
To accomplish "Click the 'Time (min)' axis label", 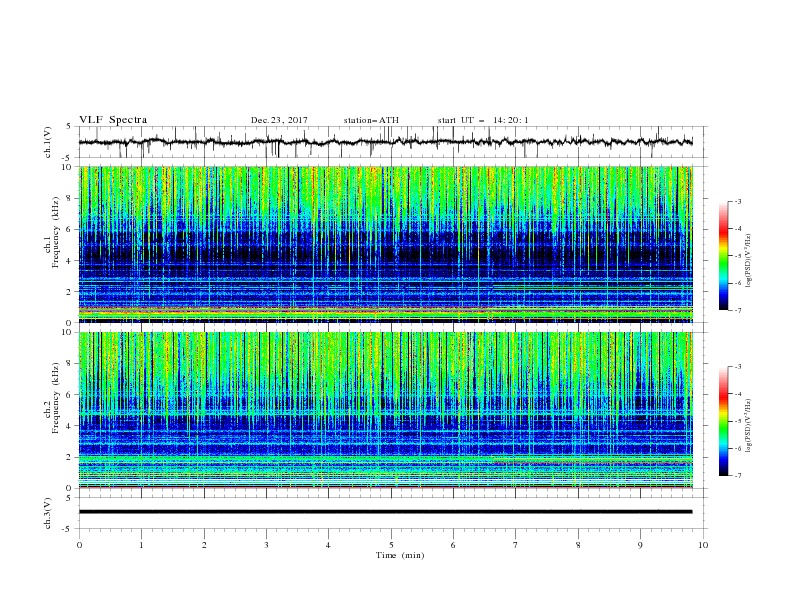I will pos(400,555).
